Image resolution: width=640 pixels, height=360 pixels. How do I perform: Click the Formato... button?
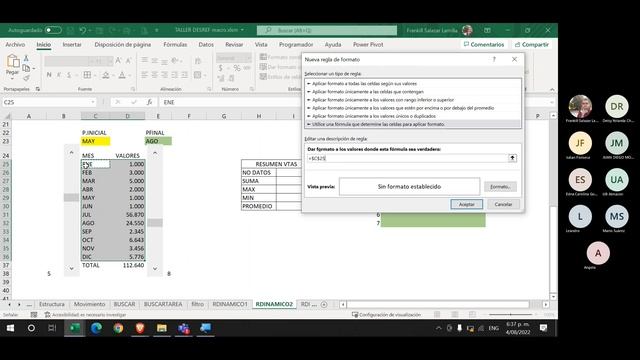(500, 187)
